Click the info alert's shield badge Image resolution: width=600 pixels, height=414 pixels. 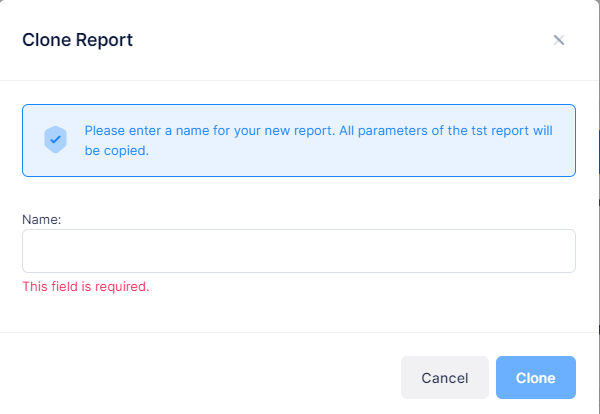[x=55, y=140]
